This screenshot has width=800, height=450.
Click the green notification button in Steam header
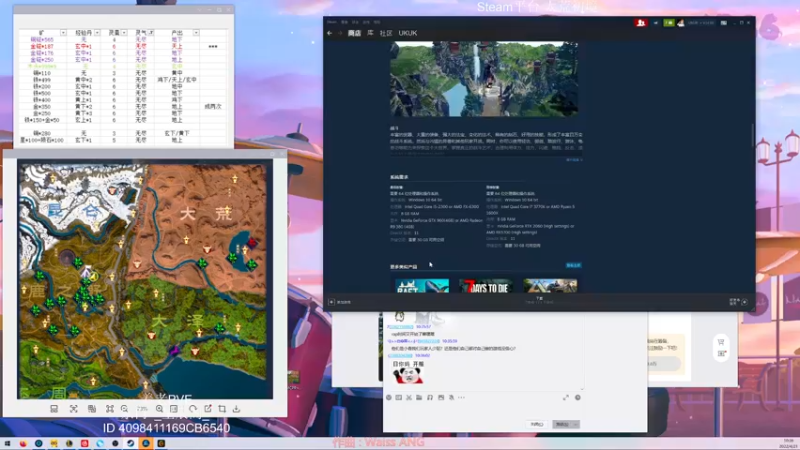(668, 22)
